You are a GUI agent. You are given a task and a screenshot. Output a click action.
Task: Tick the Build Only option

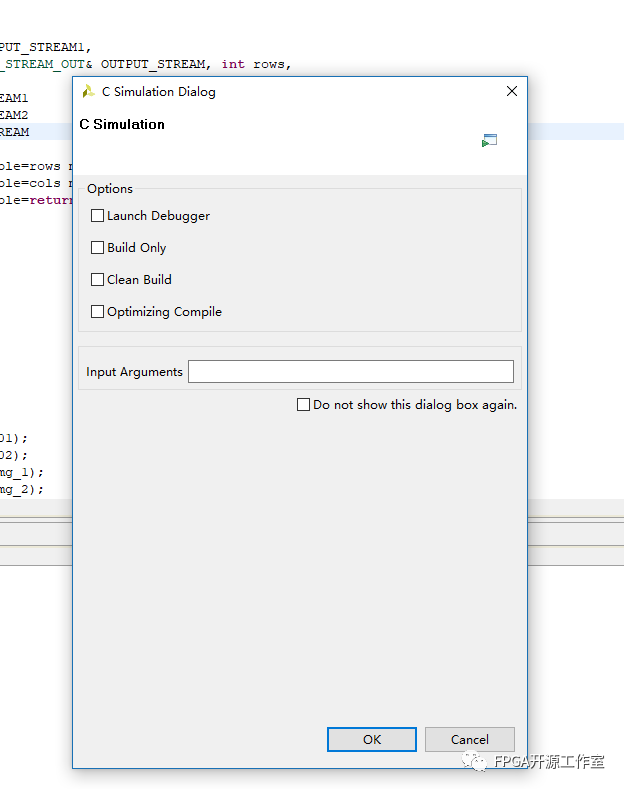(98, 248)
